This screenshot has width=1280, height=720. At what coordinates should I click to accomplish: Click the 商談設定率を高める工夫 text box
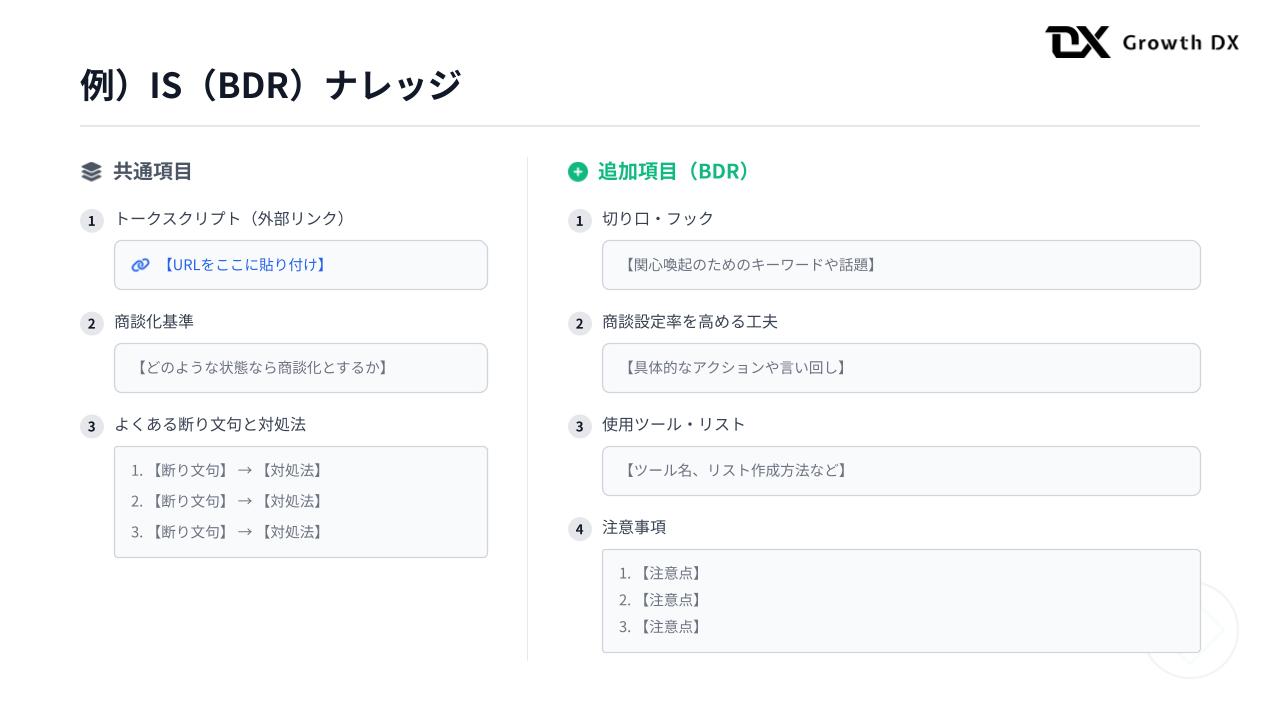tap(900, 368)
